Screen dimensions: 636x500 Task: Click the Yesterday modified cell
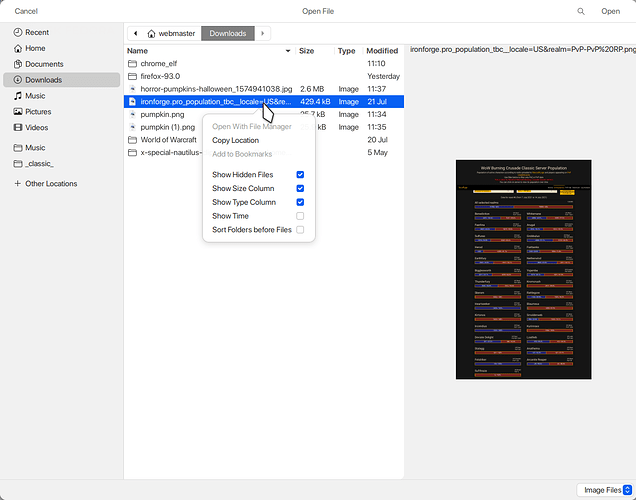click(x=383, y=76)
